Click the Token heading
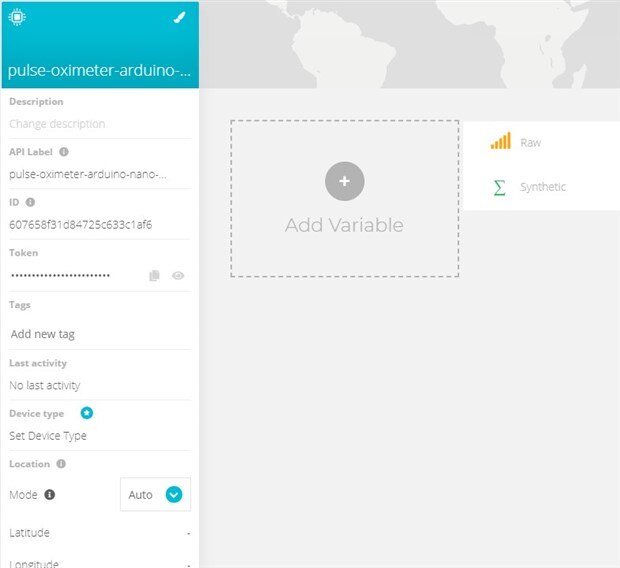The width and height of the screenshot is (620, 568). point(24,253)
